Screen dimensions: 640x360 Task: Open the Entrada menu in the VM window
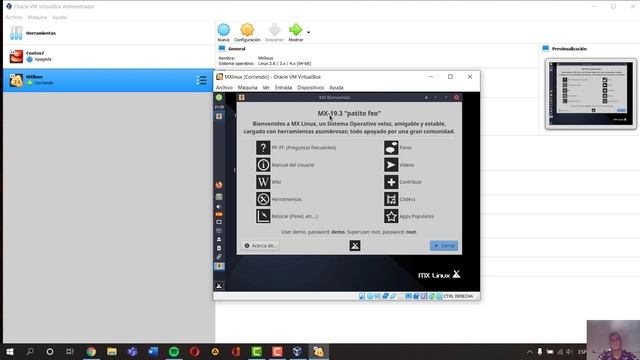coord(283,87)
